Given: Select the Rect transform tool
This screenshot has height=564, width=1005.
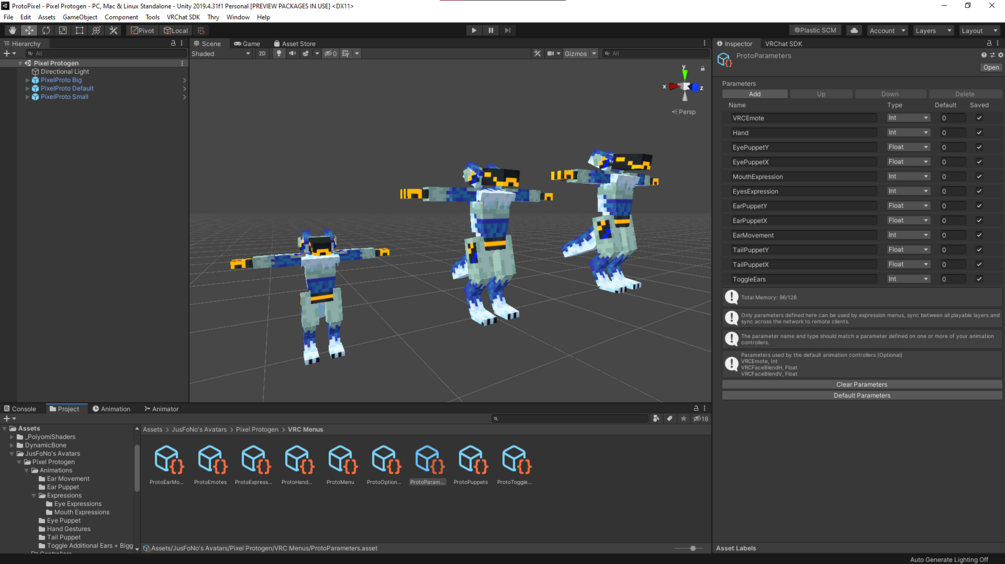Looking at the screenshot, I should [x=79, y=30].
